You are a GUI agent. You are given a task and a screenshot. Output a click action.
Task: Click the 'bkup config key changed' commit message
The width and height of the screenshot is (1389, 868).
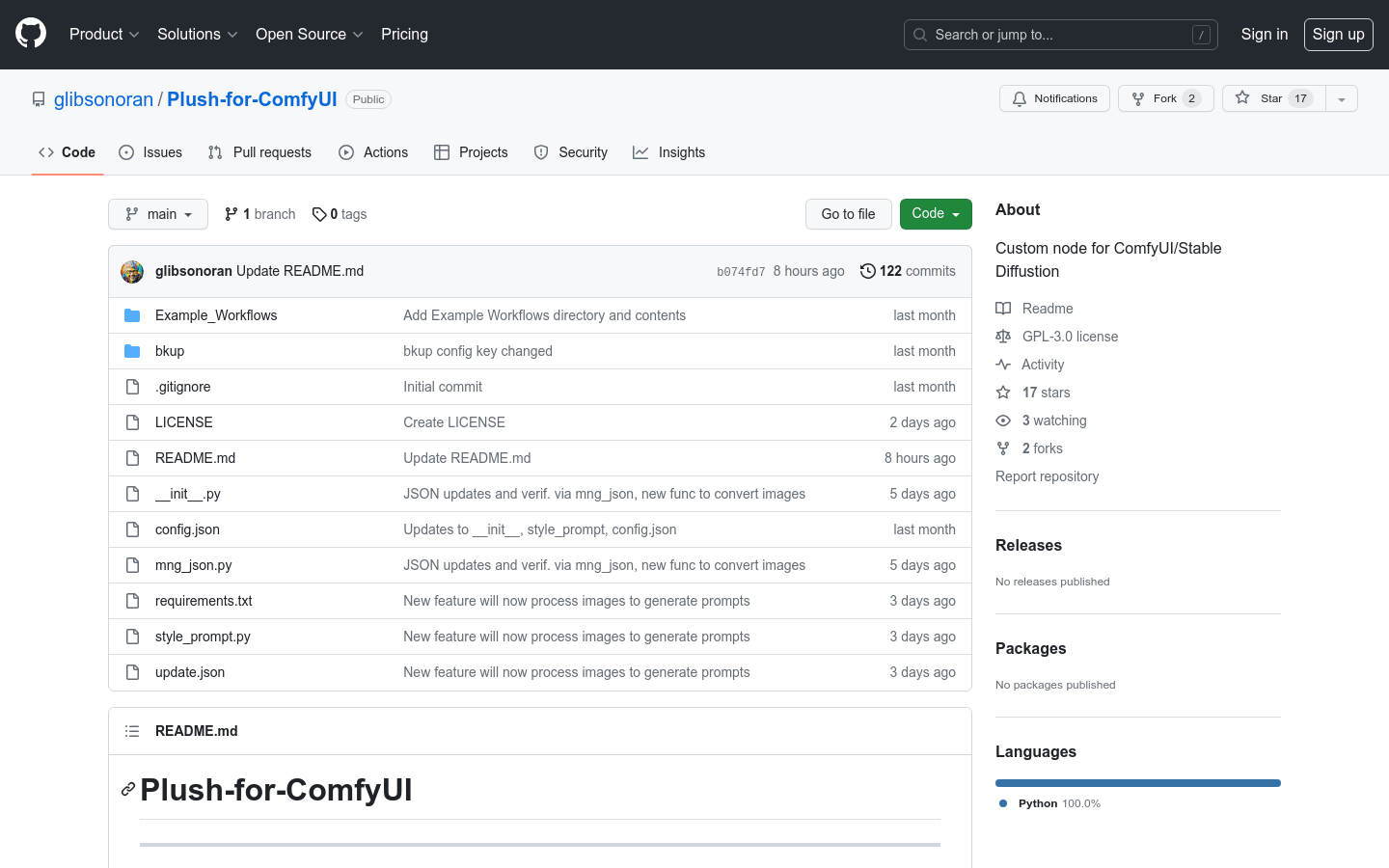(x=477, y=351)
